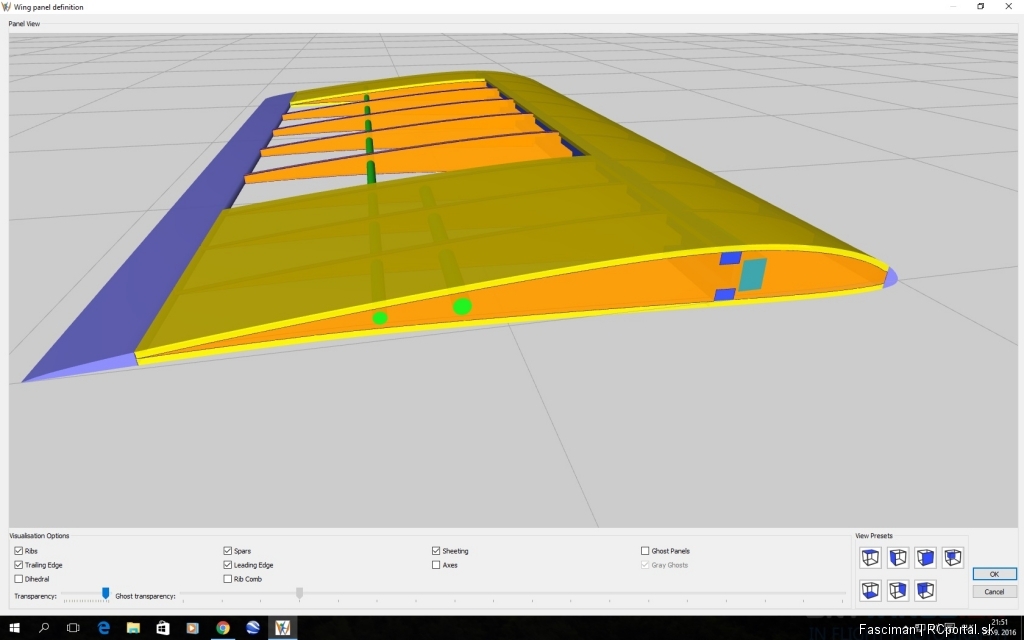This screenshot has width=1024, height=640.
Task: Open Windows taskbar search
Action: pyautogui.click(x=44, y=628)
